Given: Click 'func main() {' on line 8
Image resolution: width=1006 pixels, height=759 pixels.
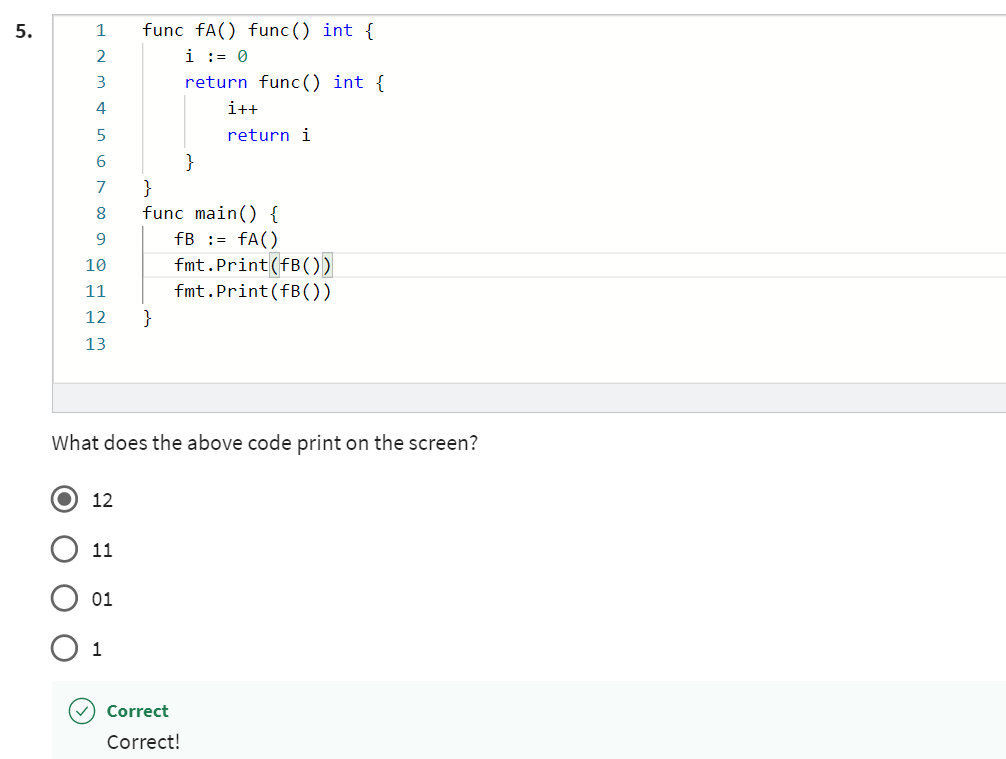Looking at the screenshot, I should pyautogui.click(x=210, y=213).
